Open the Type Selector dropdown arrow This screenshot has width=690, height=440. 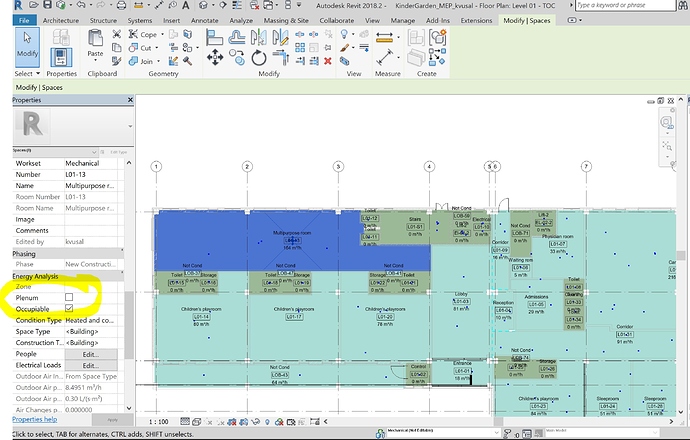tap(130, 126)
